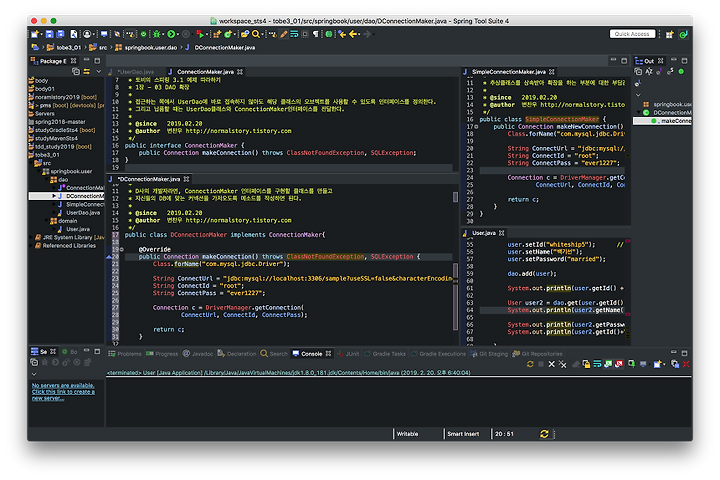Toggle Show Whitespace Characters pilcrow icon

click(x=316, y=34)
